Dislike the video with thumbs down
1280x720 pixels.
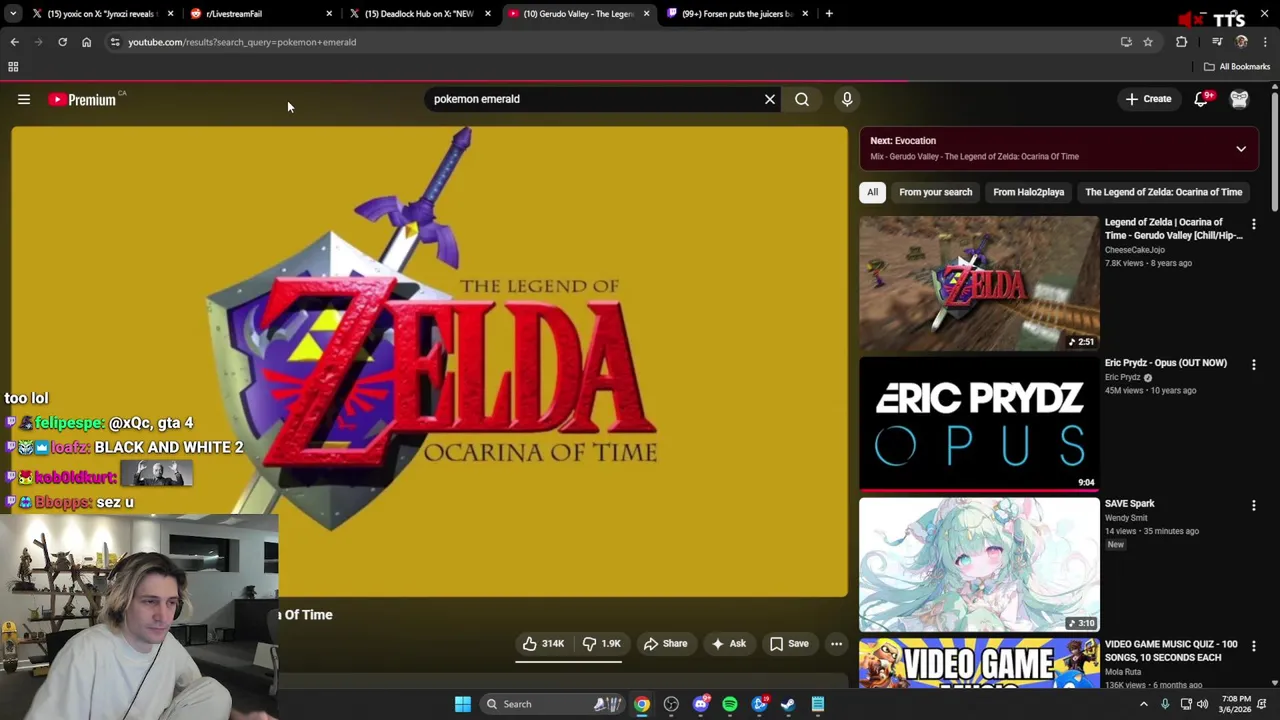(601, 644)
